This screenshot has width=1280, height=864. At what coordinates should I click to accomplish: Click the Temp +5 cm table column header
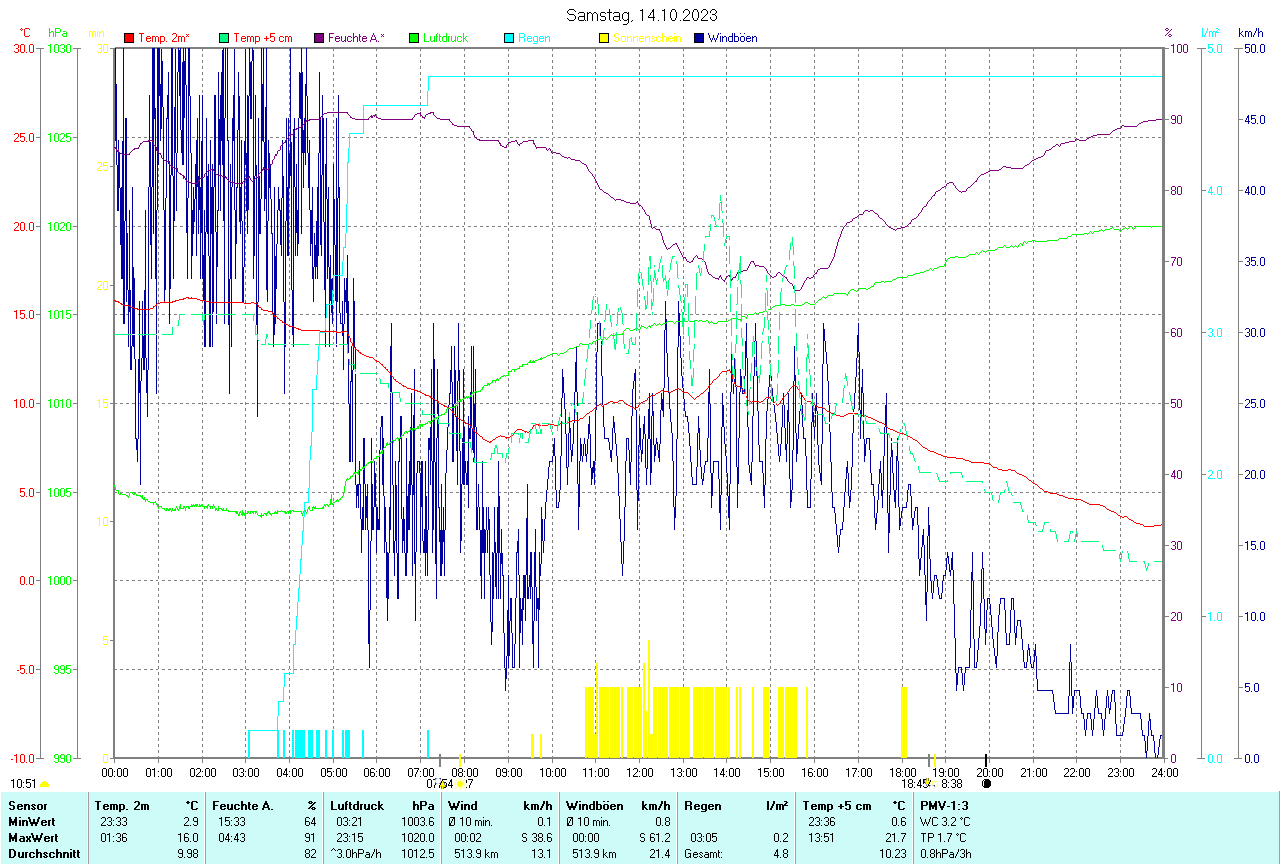pyautogui.click(x=837, y=805)
